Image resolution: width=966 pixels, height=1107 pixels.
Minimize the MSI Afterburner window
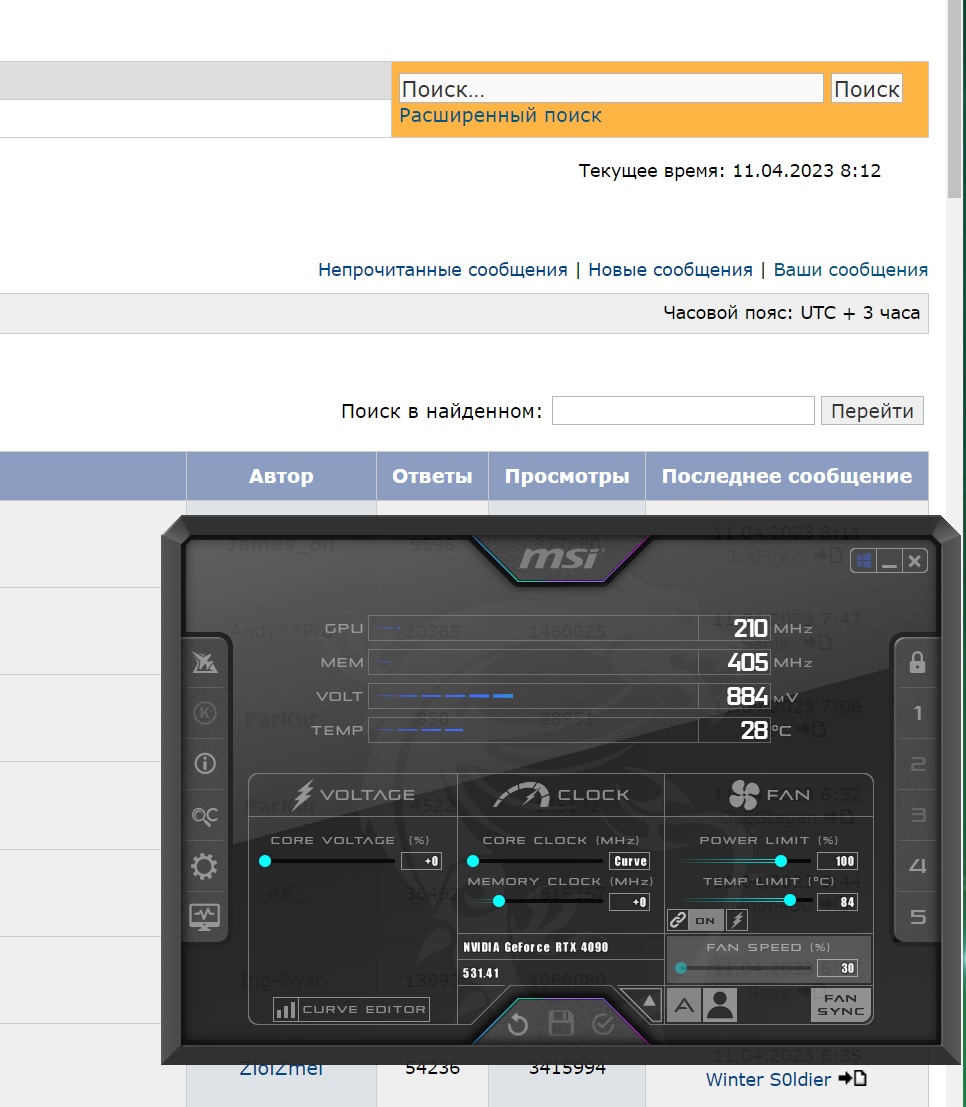point(889,561)
